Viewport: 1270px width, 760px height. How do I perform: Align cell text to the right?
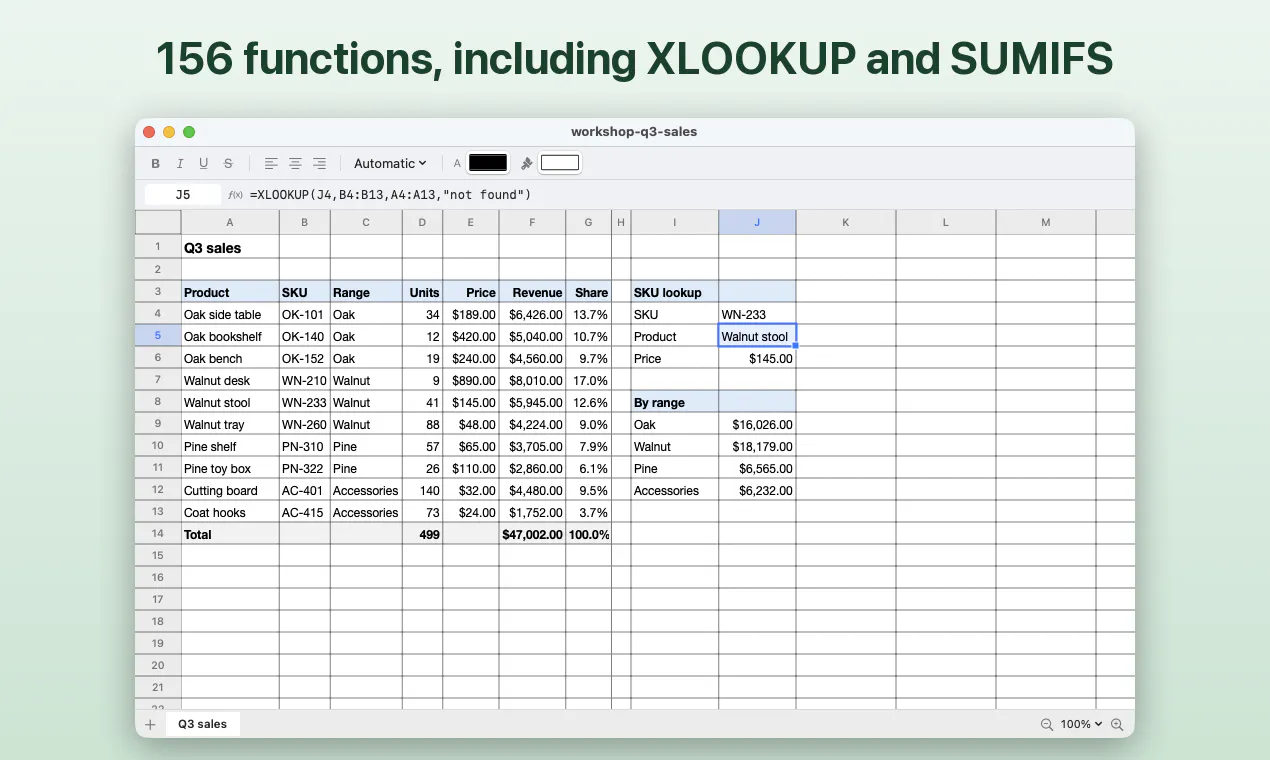click(319, 163)
